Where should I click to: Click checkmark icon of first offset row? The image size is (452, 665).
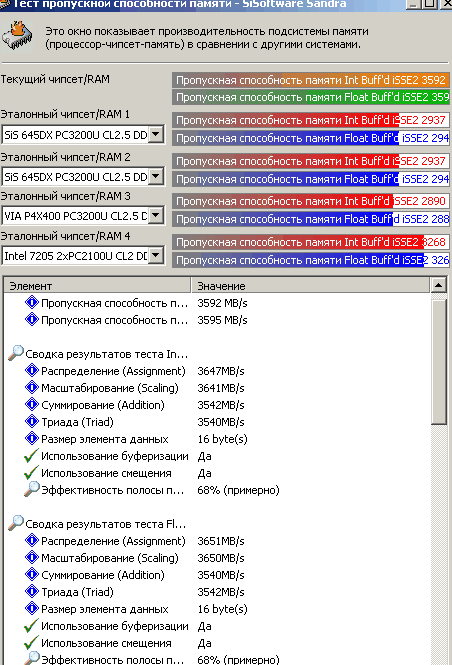pyautogui.click(x=31, y=473)
